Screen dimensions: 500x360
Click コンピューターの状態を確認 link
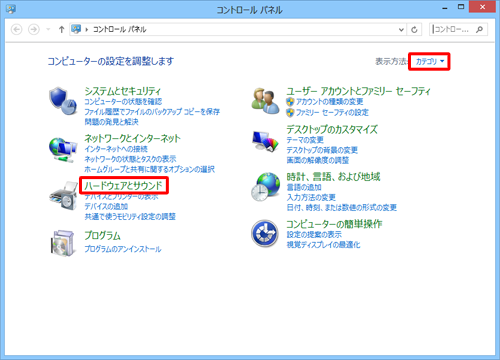[x=123, y=101]
